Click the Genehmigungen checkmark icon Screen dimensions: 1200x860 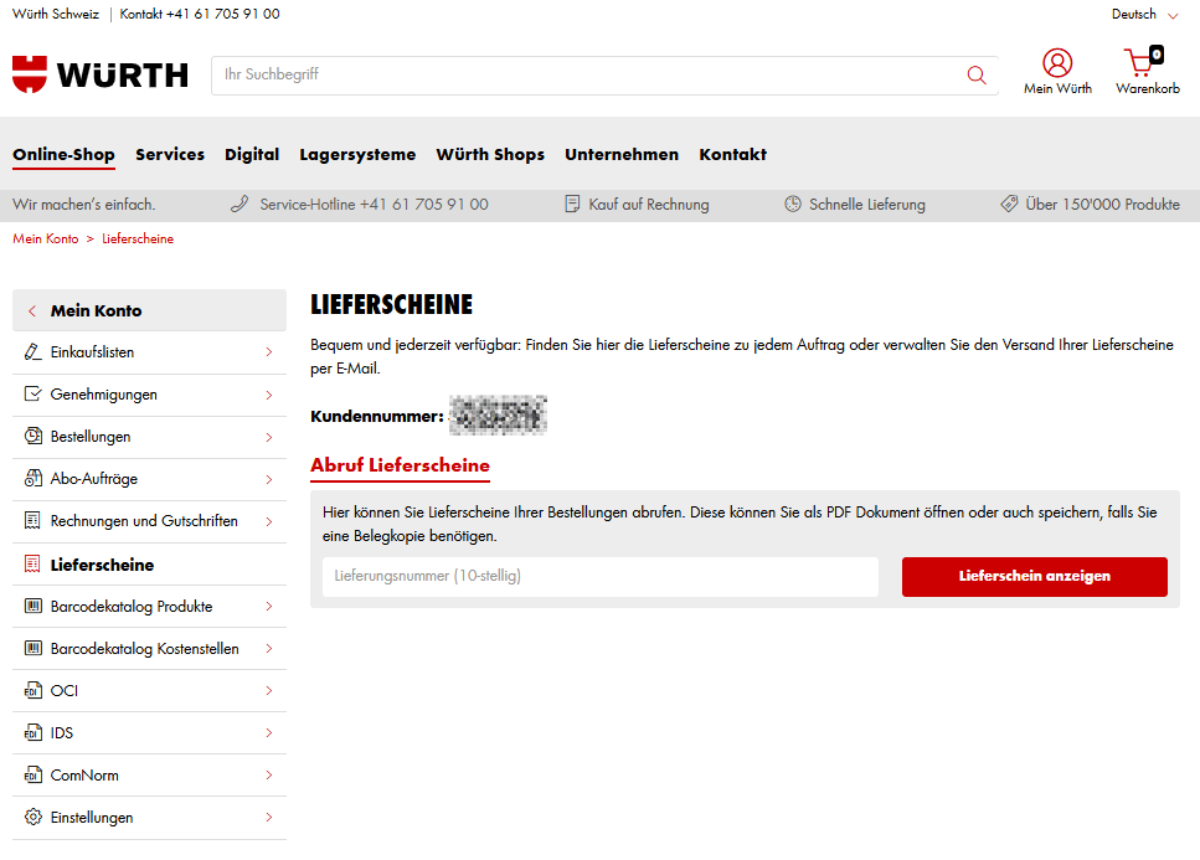pos(32,394)
